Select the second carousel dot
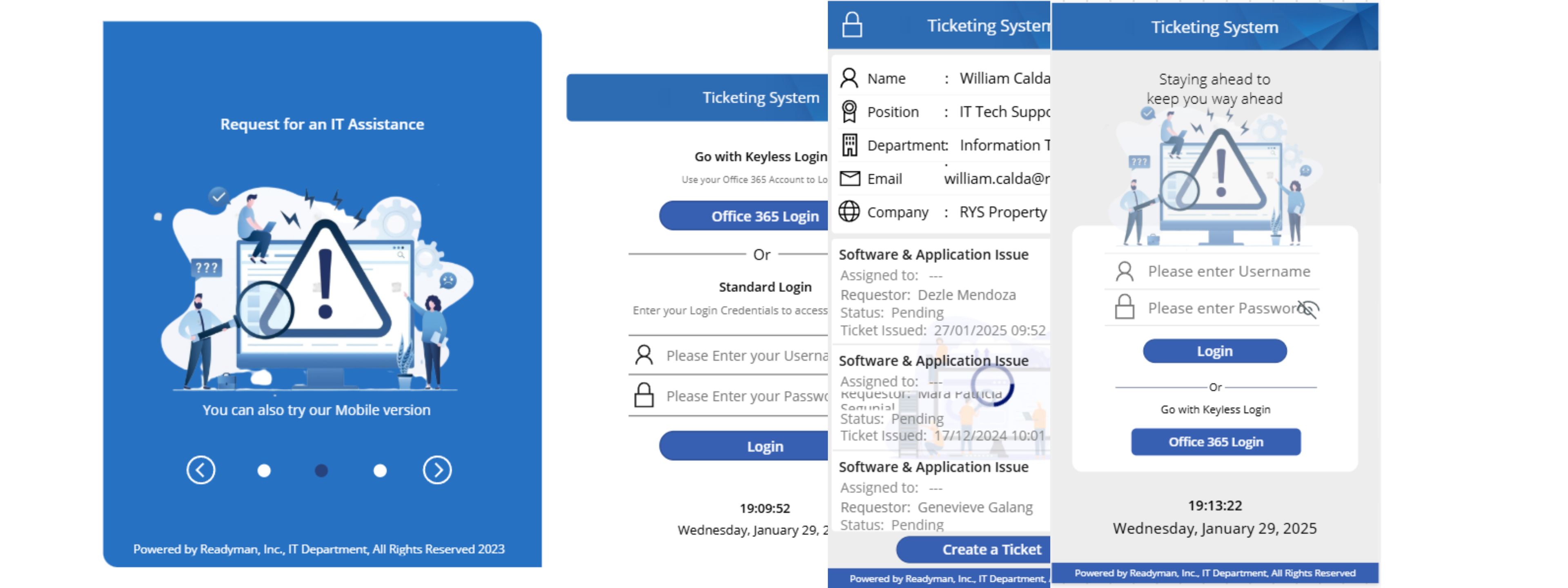This screenshot has height=588, width=1568. (321, 470)
